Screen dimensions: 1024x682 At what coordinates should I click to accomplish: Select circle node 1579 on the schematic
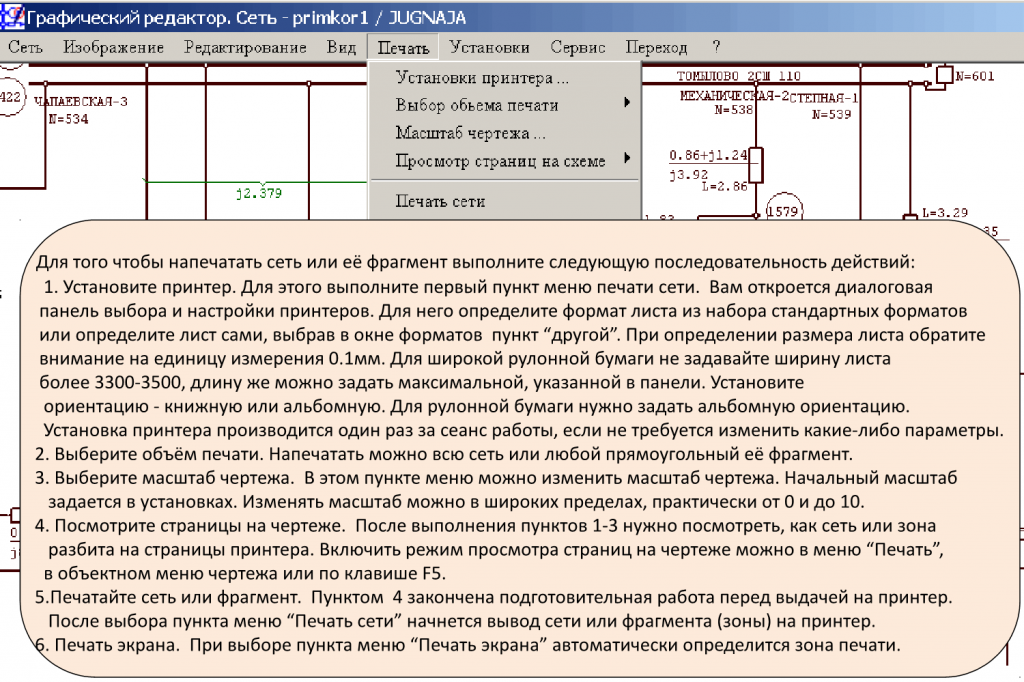(784, 210)
